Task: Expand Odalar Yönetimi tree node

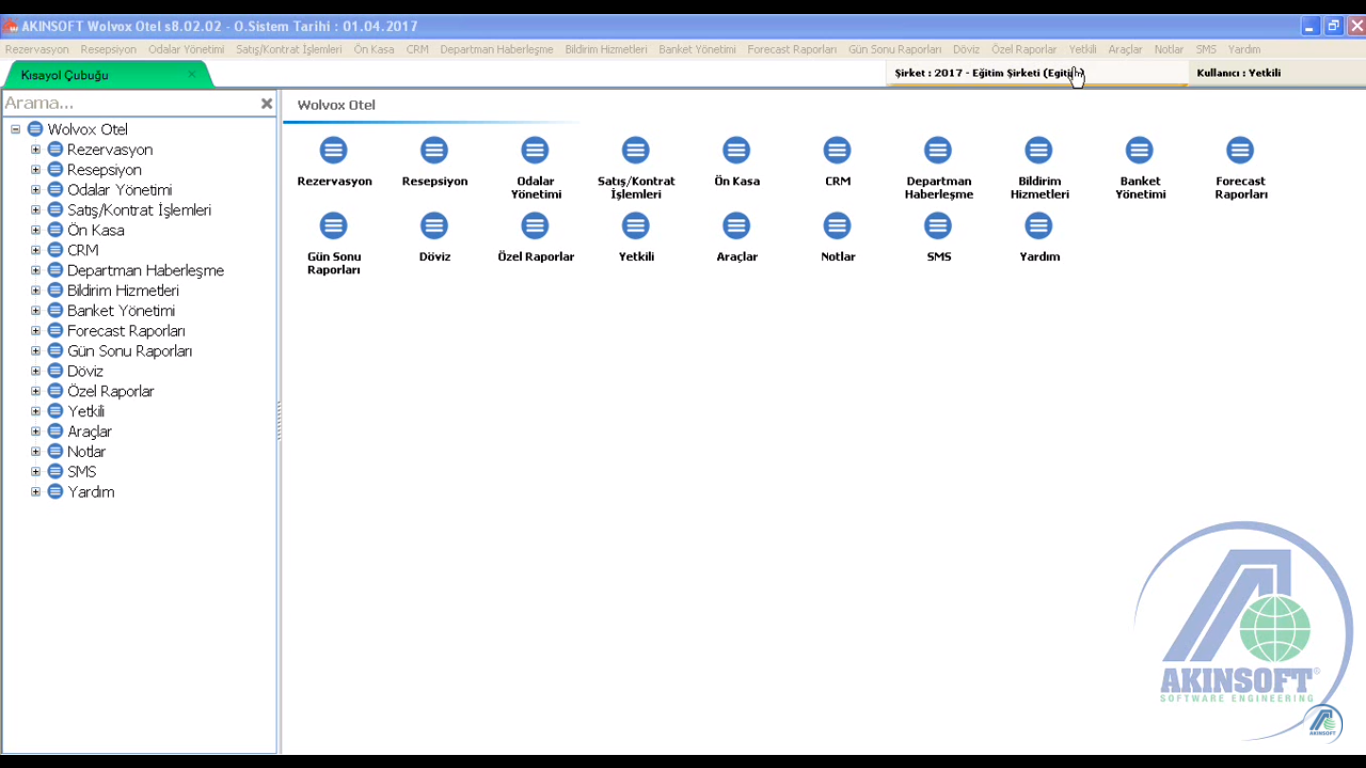Action: click(35, 189)
